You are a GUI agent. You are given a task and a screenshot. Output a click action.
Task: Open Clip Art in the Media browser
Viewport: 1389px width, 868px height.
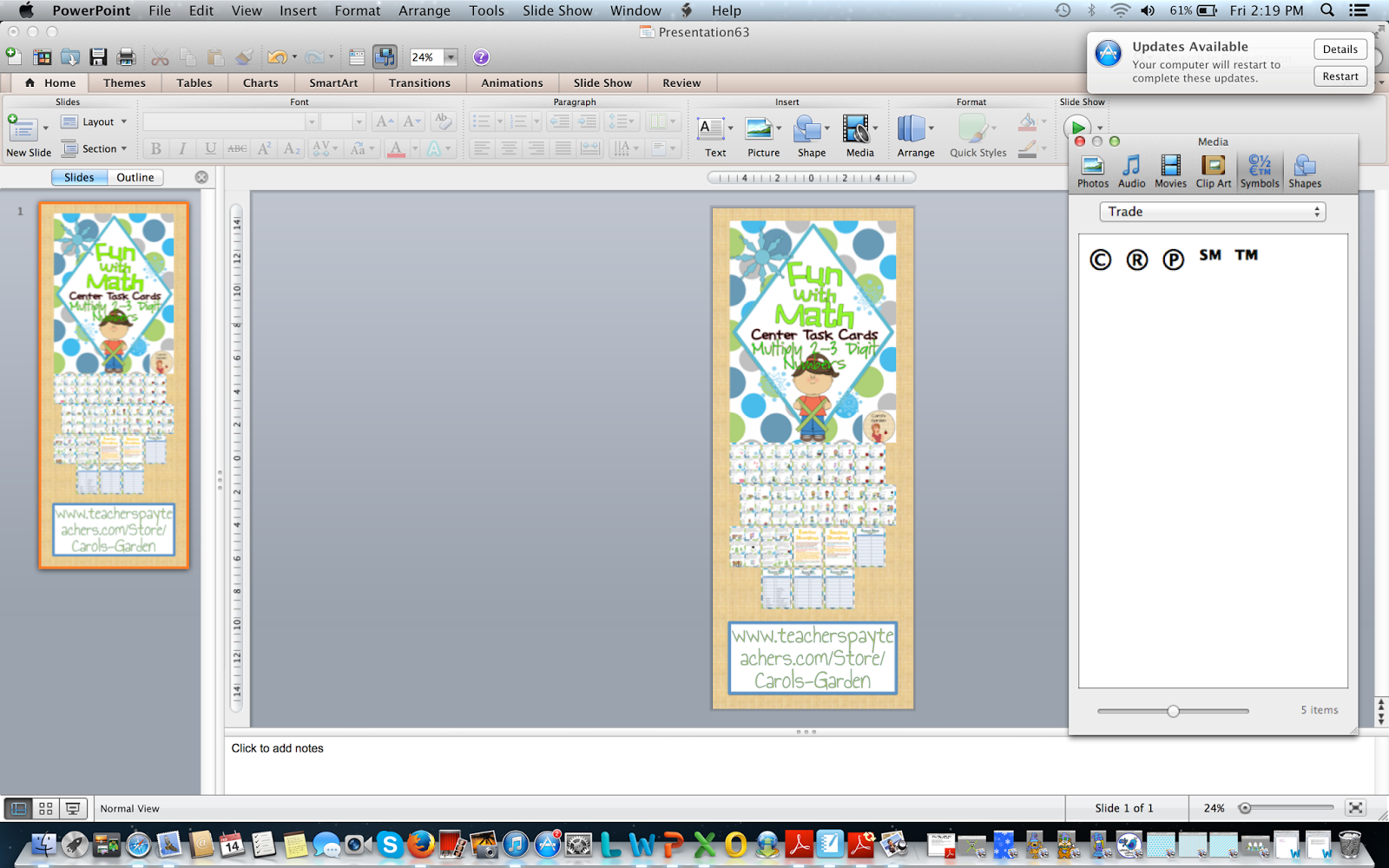pos(1213,171)
